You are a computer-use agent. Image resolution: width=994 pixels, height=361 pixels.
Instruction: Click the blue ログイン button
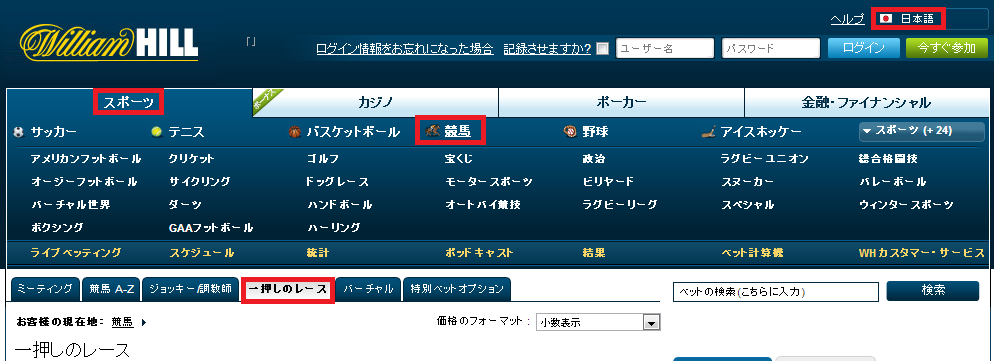(864, 48)
